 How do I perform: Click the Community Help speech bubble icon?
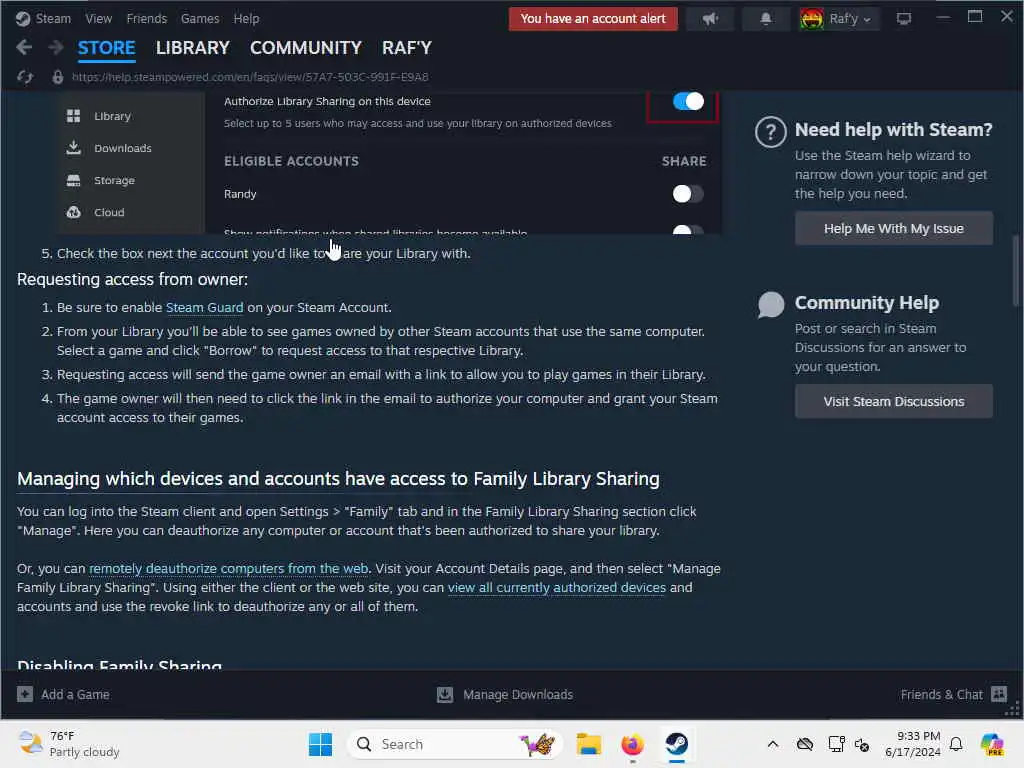771,305
